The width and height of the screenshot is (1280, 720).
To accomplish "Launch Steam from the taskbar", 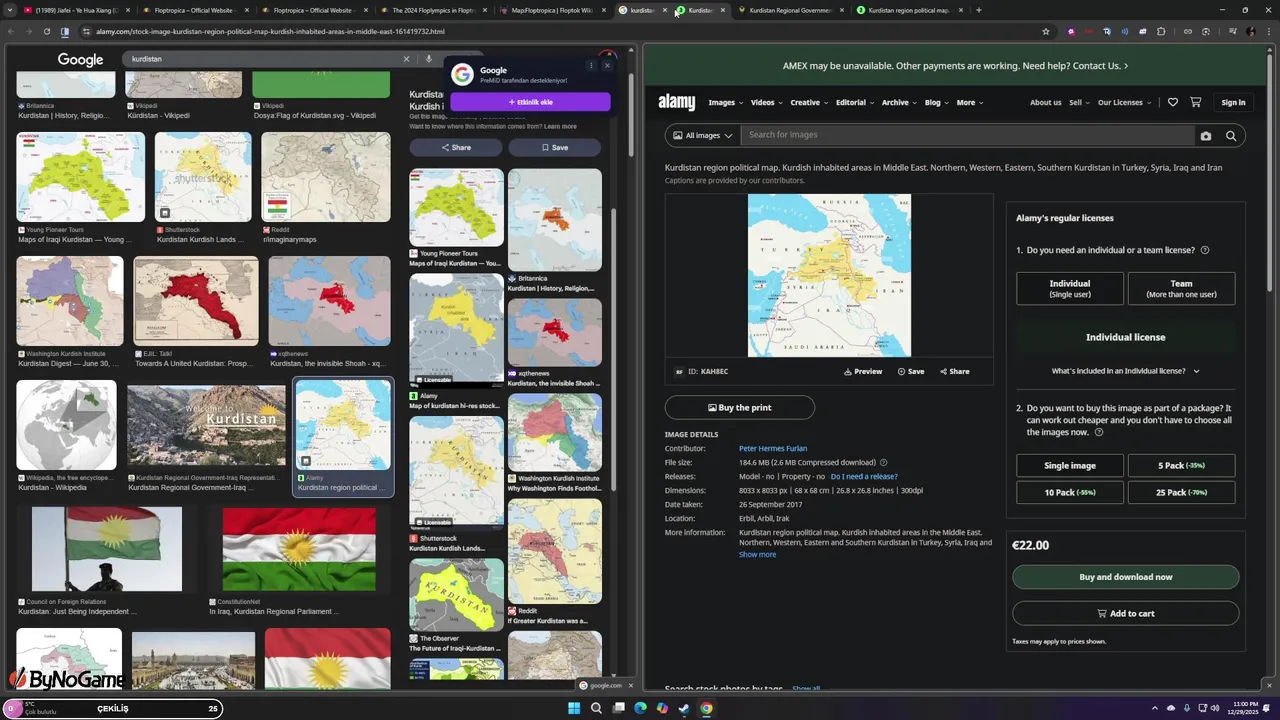I will (684, 709).
